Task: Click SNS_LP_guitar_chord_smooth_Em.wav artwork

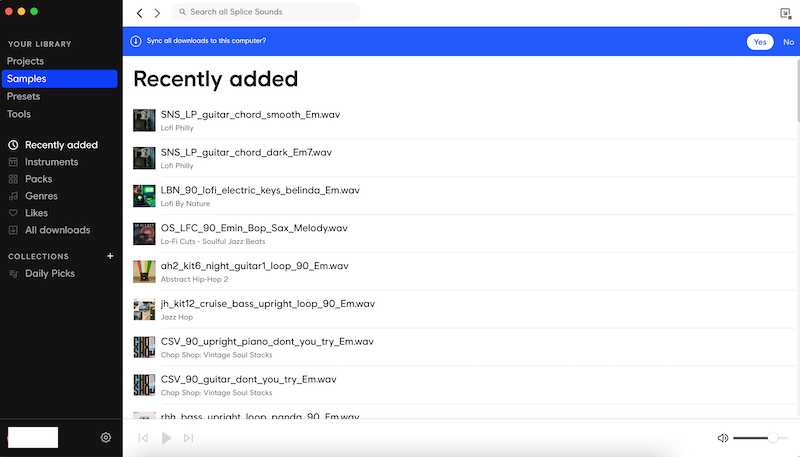Action: click(x=144, y=120)
